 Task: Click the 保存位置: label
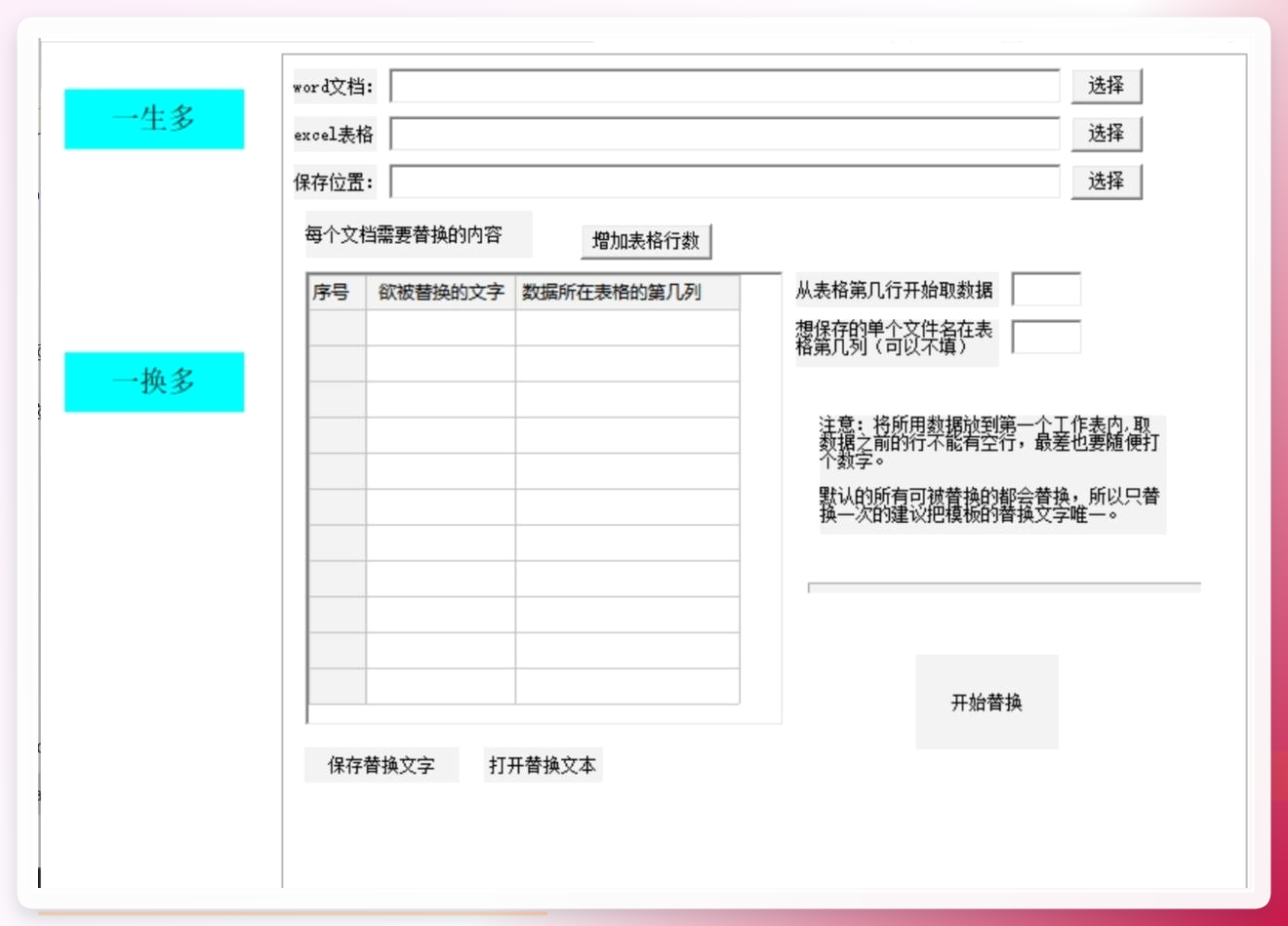click(x=334, y=182)
